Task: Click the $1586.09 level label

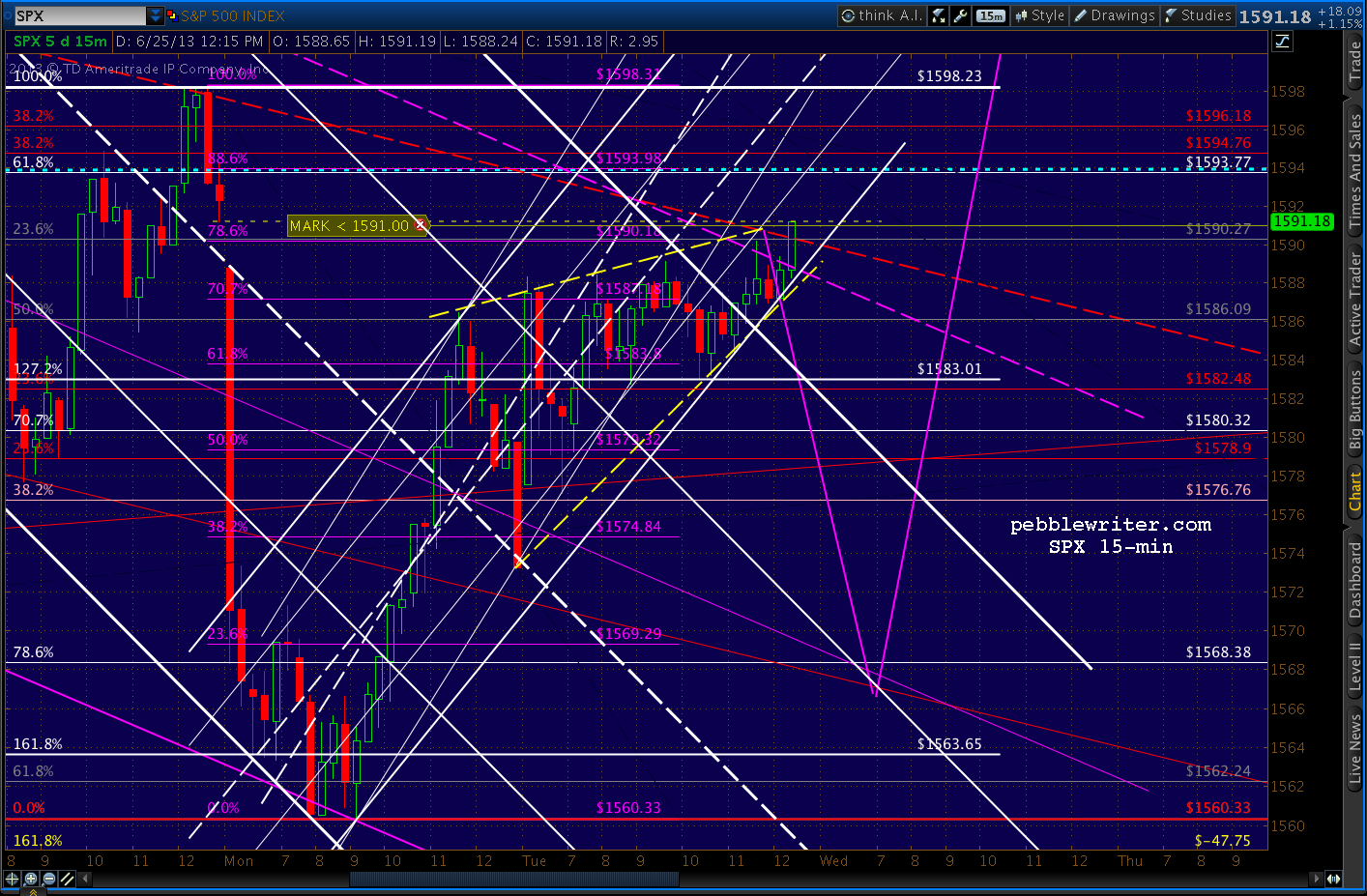Action: (x=1219, y=309)
